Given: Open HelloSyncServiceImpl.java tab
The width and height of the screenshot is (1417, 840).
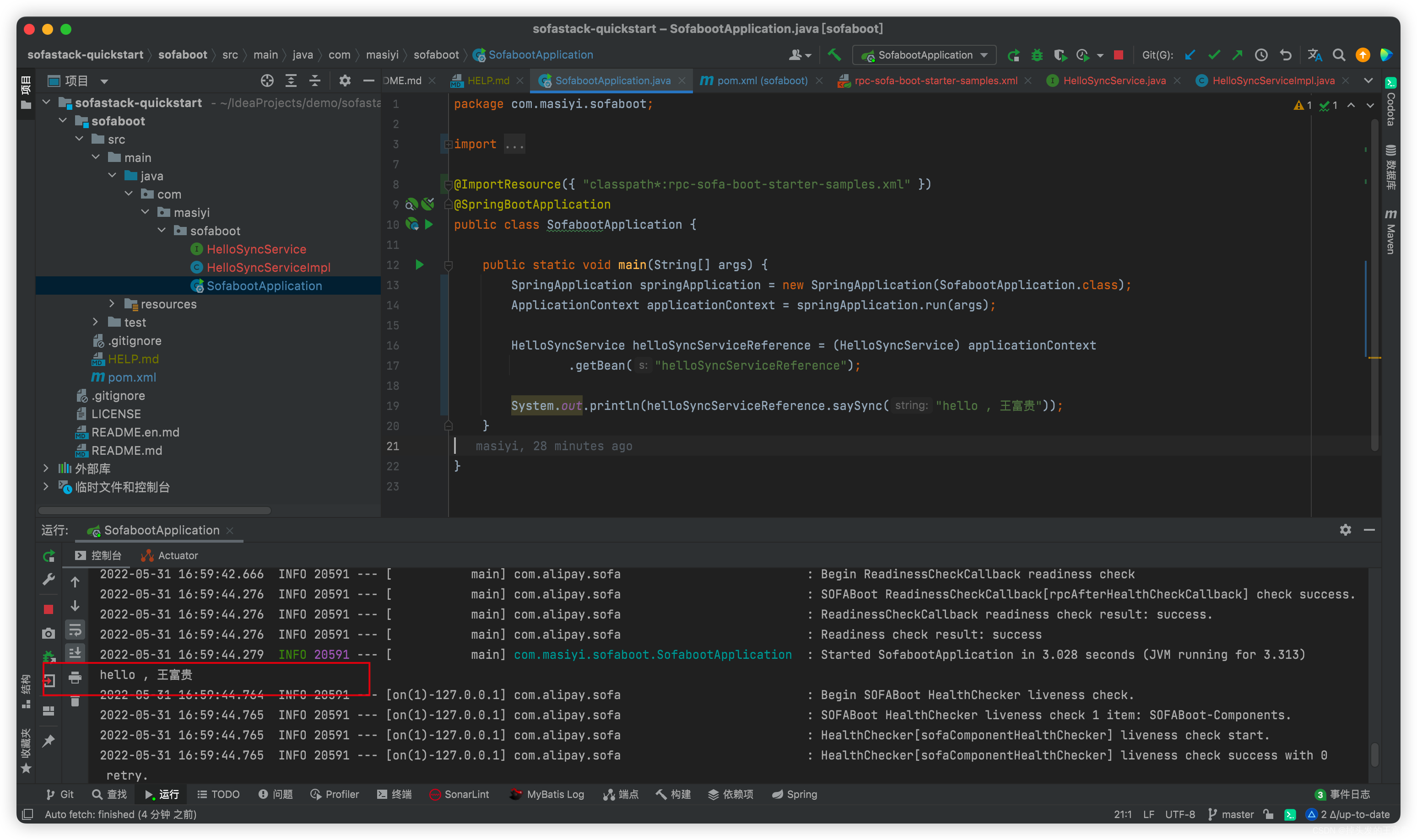Looking at the screenshot, I should (x=1273, y=81).
